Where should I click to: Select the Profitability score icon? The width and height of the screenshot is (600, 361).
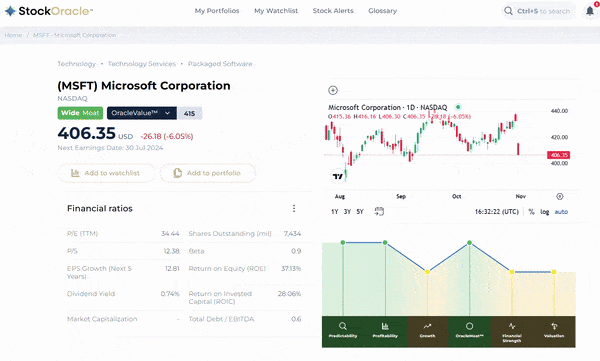[x=385, y=330]
